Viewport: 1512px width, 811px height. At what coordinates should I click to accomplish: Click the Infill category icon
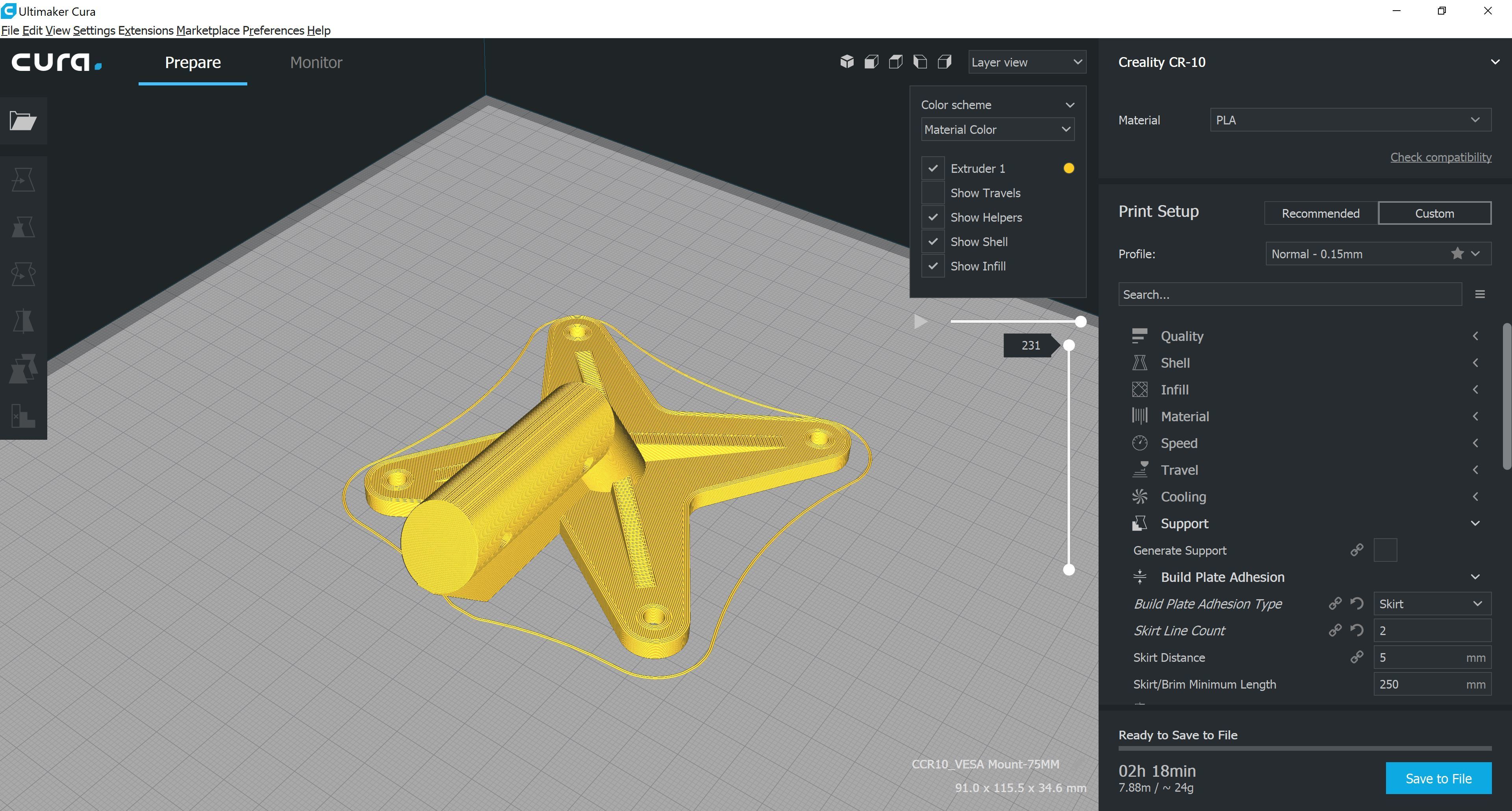click(1139, 389)
